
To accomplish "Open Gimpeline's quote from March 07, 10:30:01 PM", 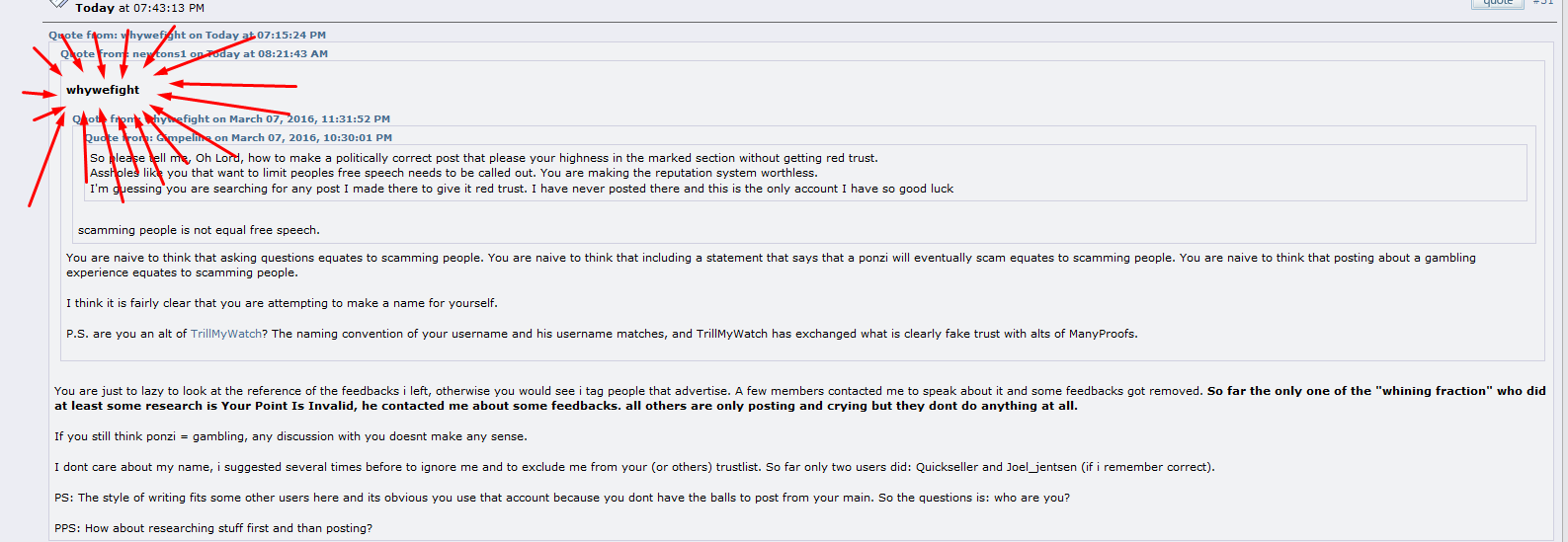I will coord(238,137).
